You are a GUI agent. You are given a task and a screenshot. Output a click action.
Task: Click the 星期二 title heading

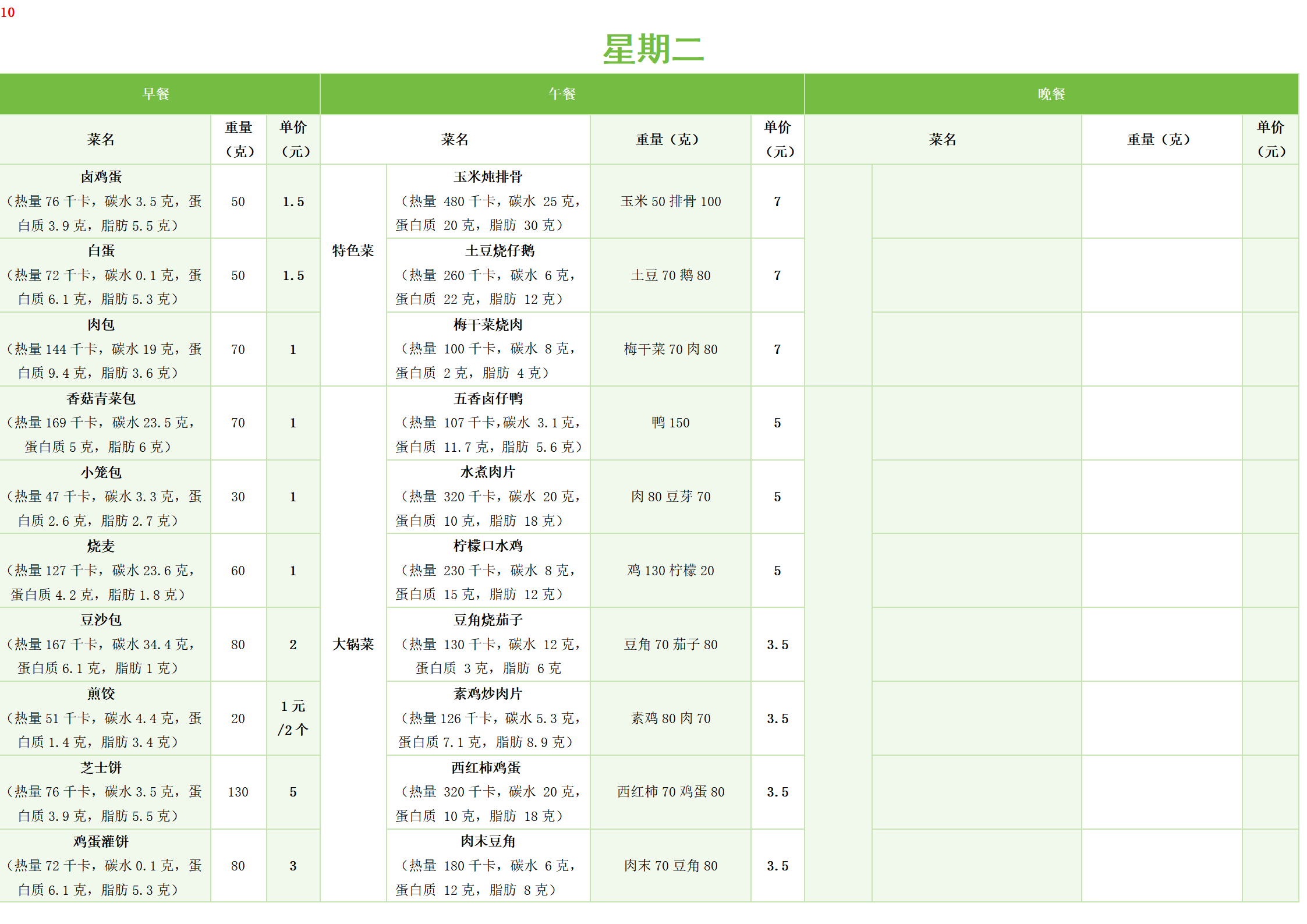[653, 49]
